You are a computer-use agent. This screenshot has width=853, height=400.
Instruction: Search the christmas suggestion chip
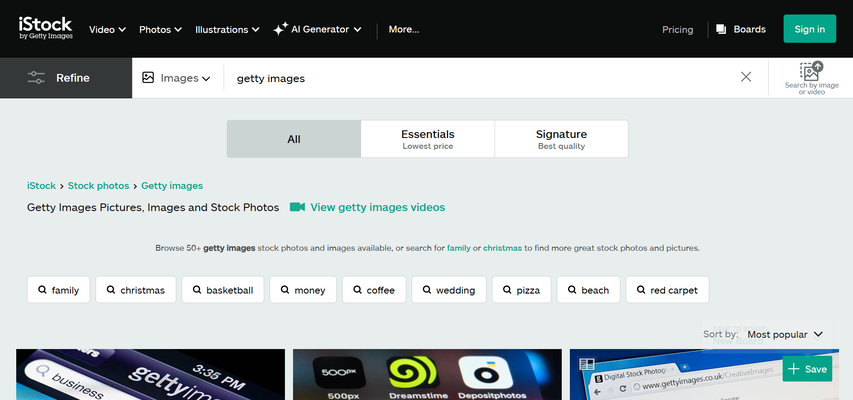point(136,290)
